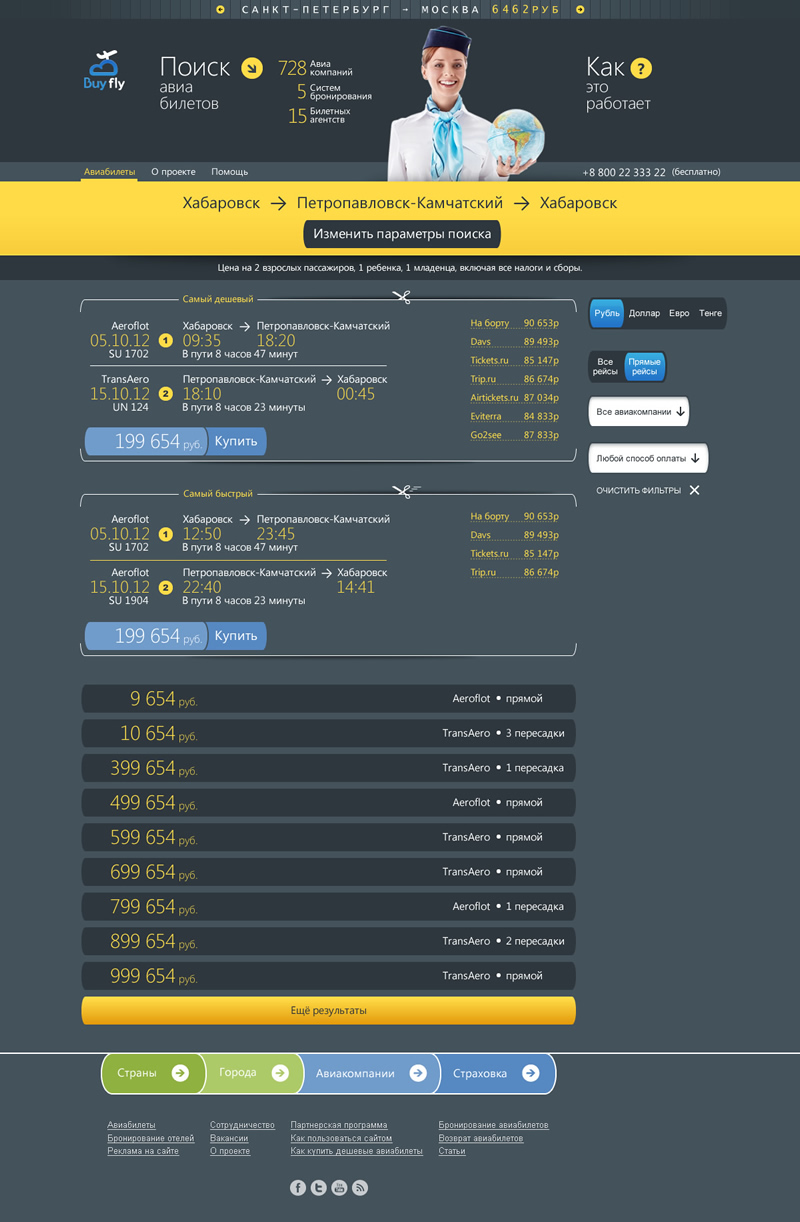Click the yellow question mark icon next to Как
Viewport: 800px width, 1222px height.
pos(641,68)
